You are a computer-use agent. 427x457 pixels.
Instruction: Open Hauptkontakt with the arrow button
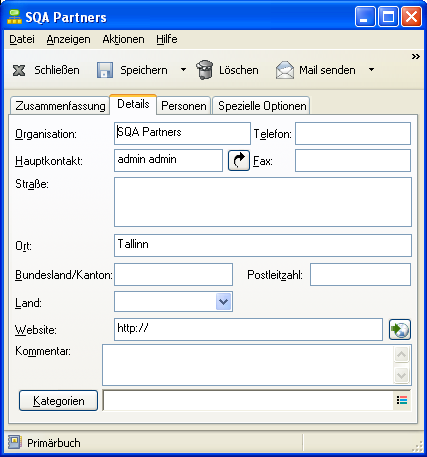point(239,161)
